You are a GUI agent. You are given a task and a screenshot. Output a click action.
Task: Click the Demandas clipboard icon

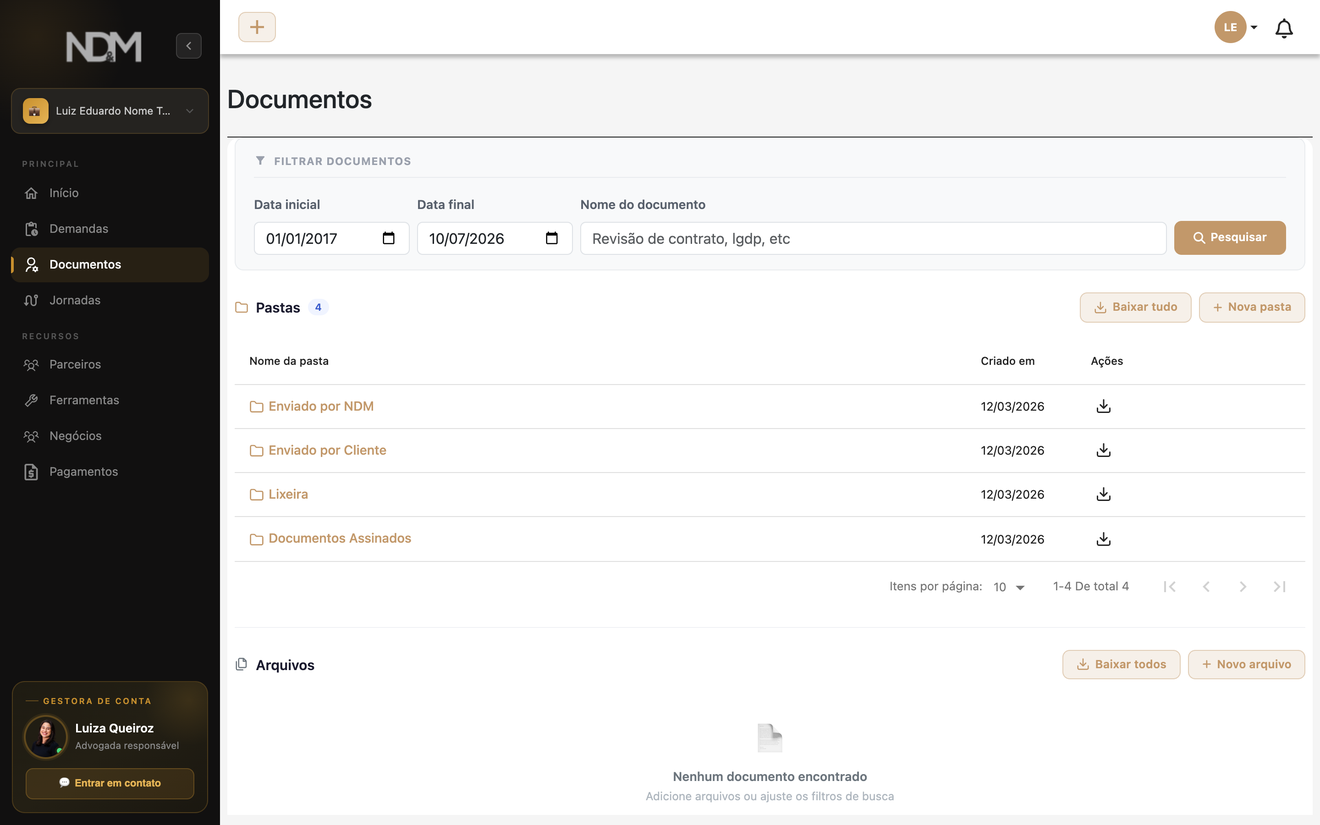point(31,229)
